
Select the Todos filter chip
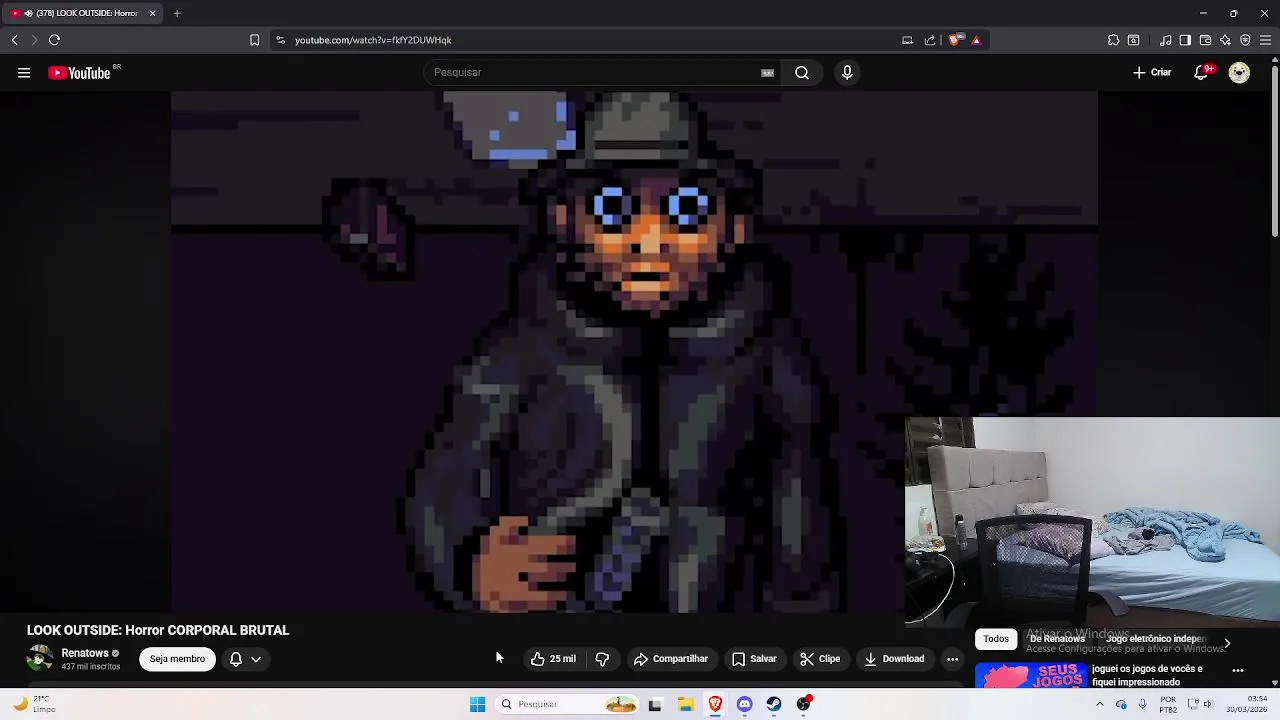pos(995,639)
